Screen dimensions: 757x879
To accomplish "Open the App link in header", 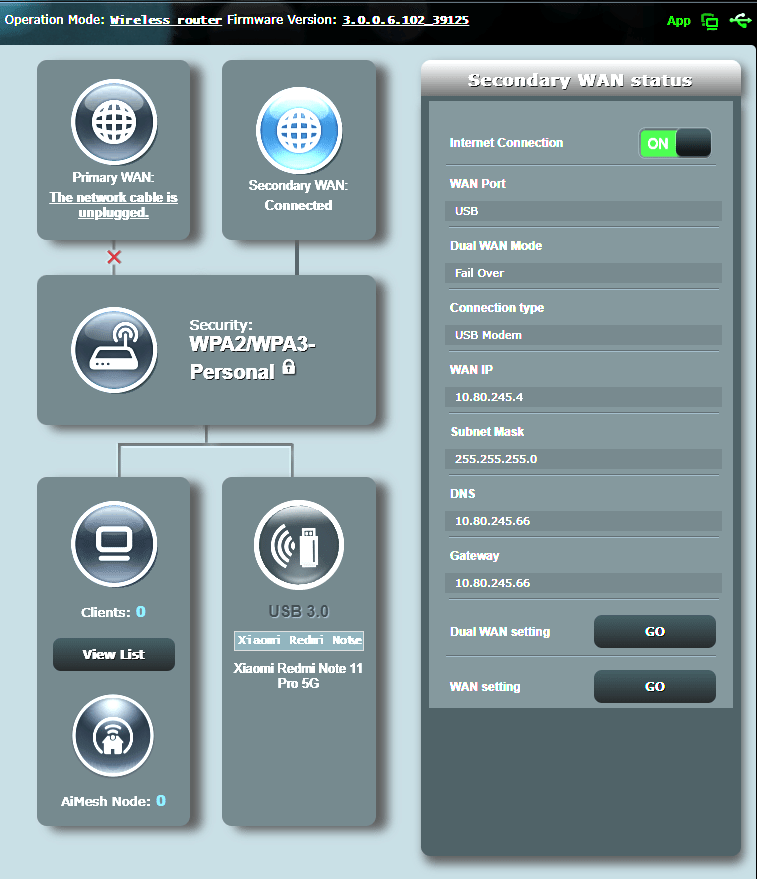I will click(678, 21).
